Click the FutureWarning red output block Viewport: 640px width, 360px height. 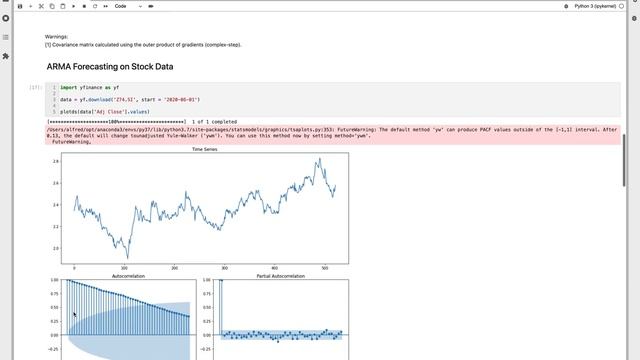[x=333, y=135]
